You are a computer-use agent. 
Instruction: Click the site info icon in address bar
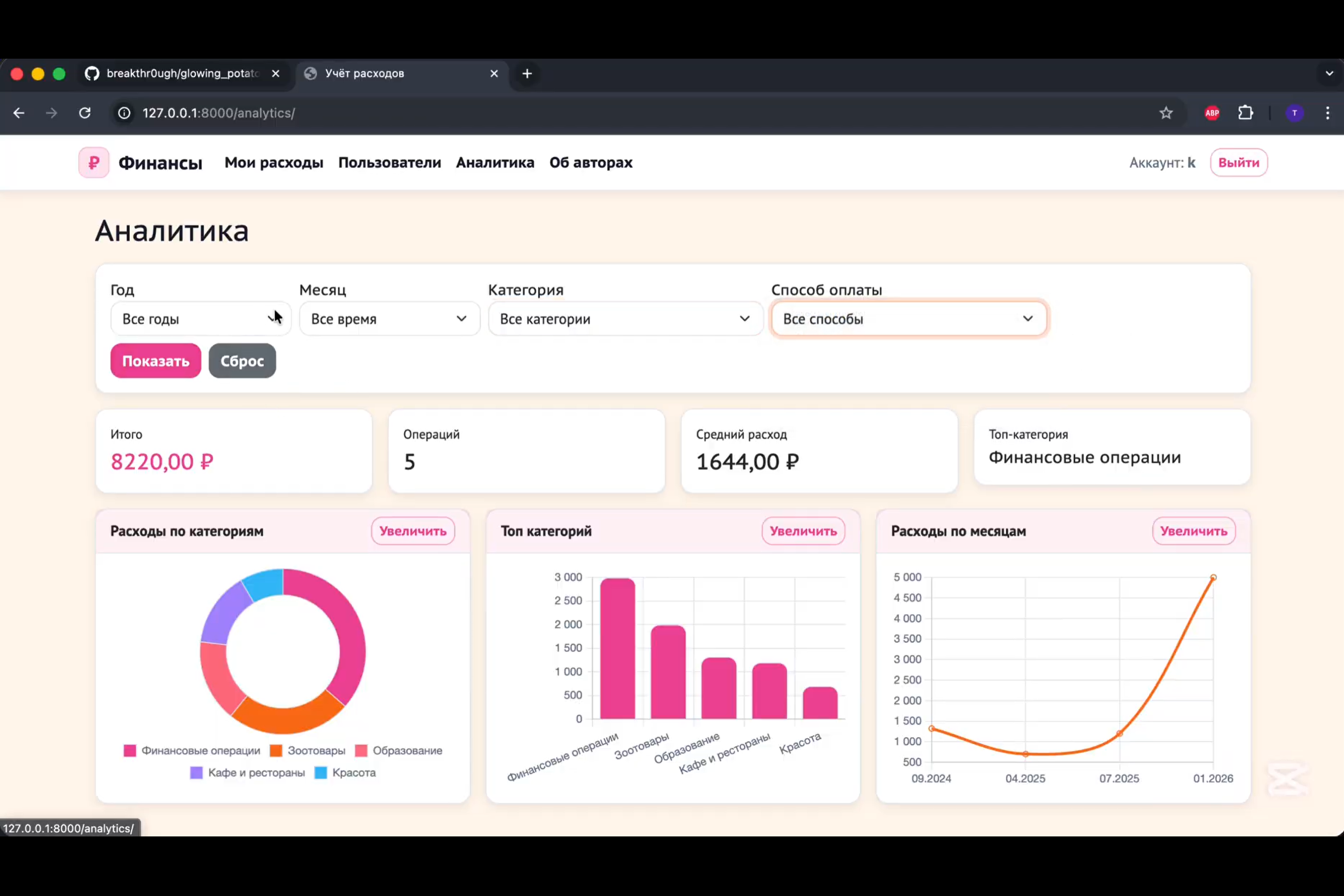124,113
